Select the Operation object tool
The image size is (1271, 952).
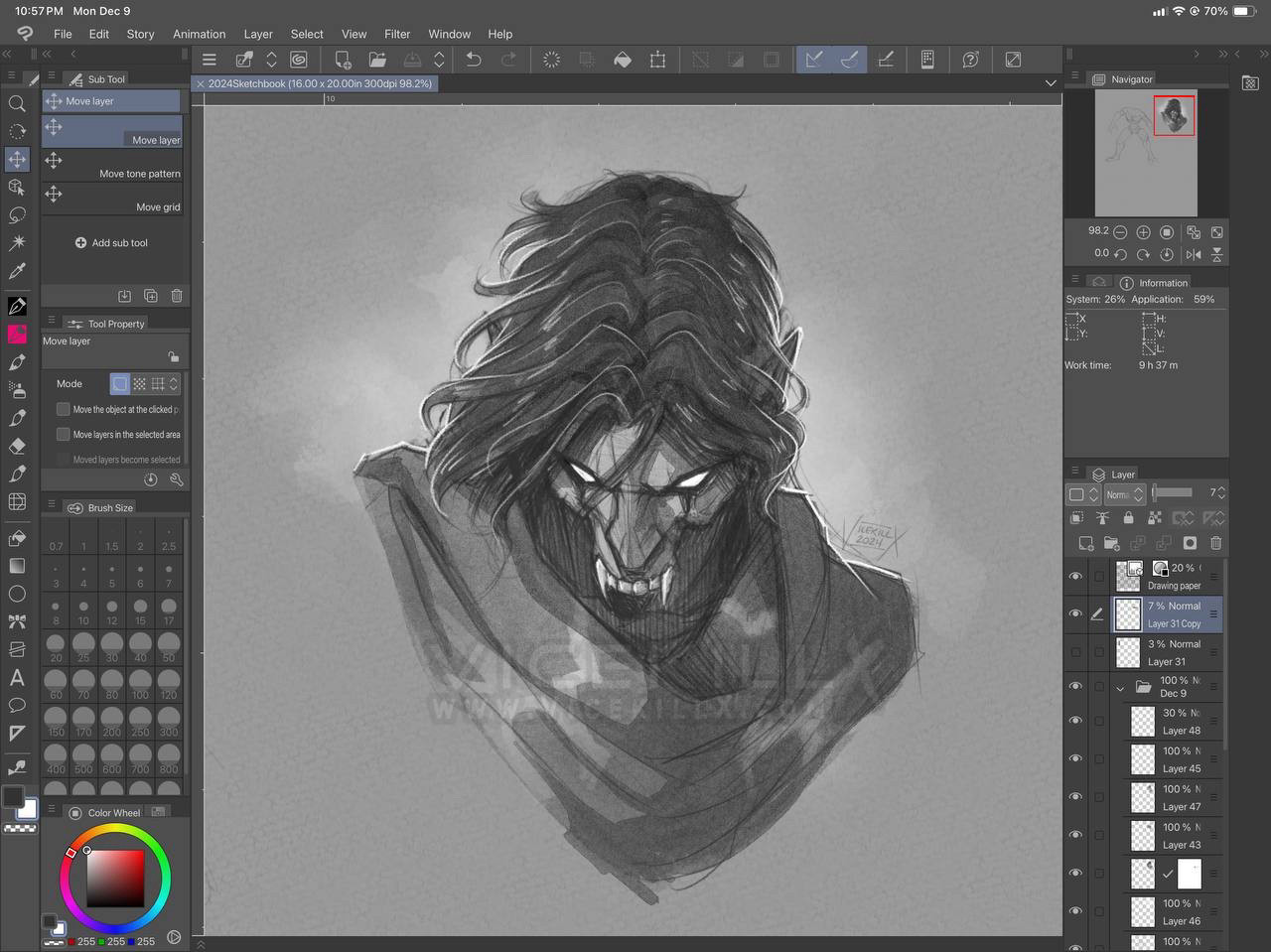[x=17, y=187]
